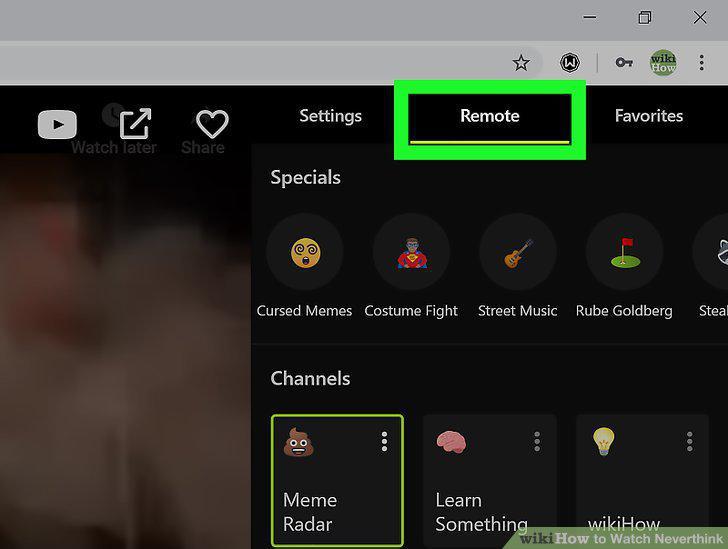Open the wikiHow profile avatar
This screenshot has height=549, width=728.
663,63
